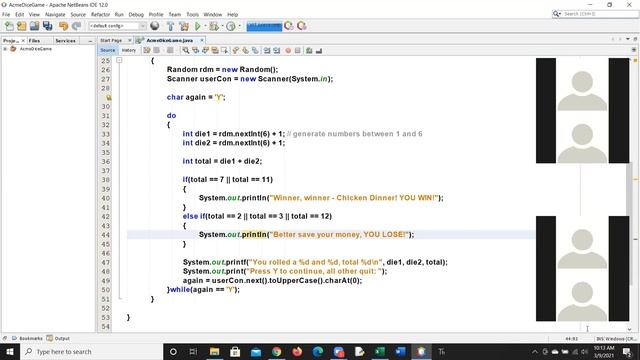The width and height of the screenshot is (640, 360).
Task: Switch editor to Source view
Action: tap(108, 50)
